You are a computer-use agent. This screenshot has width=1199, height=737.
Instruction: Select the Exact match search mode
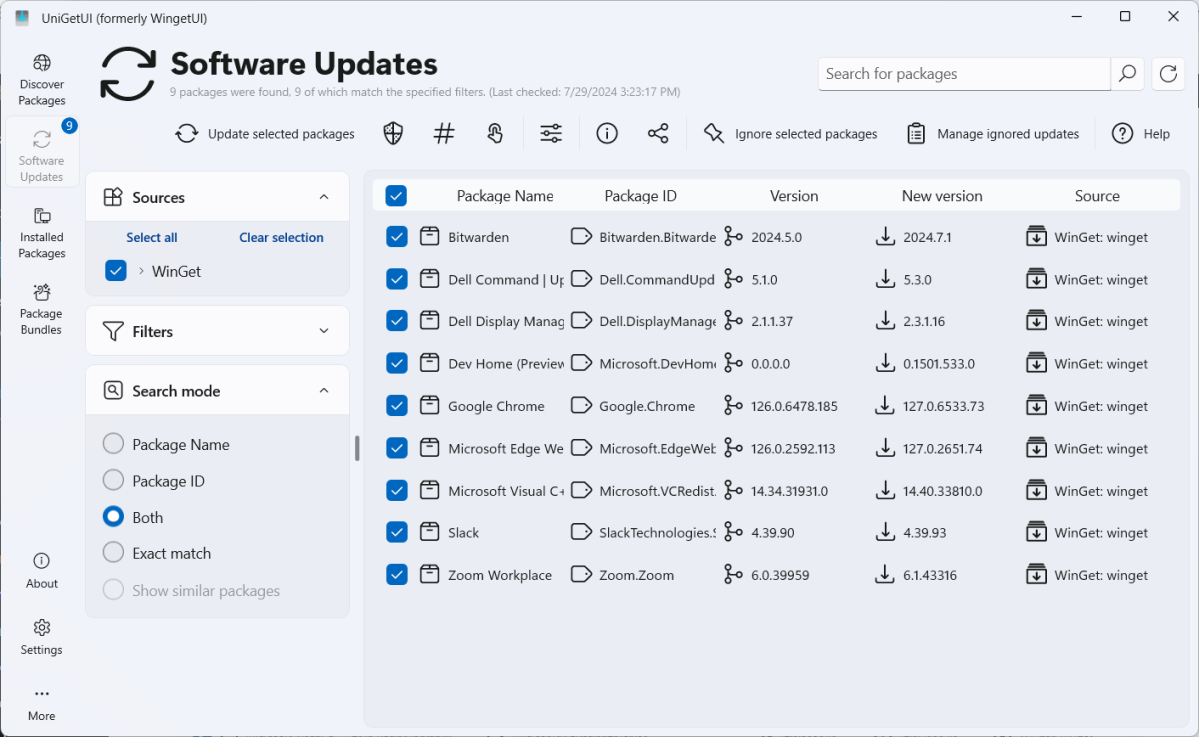pos(113,552)
